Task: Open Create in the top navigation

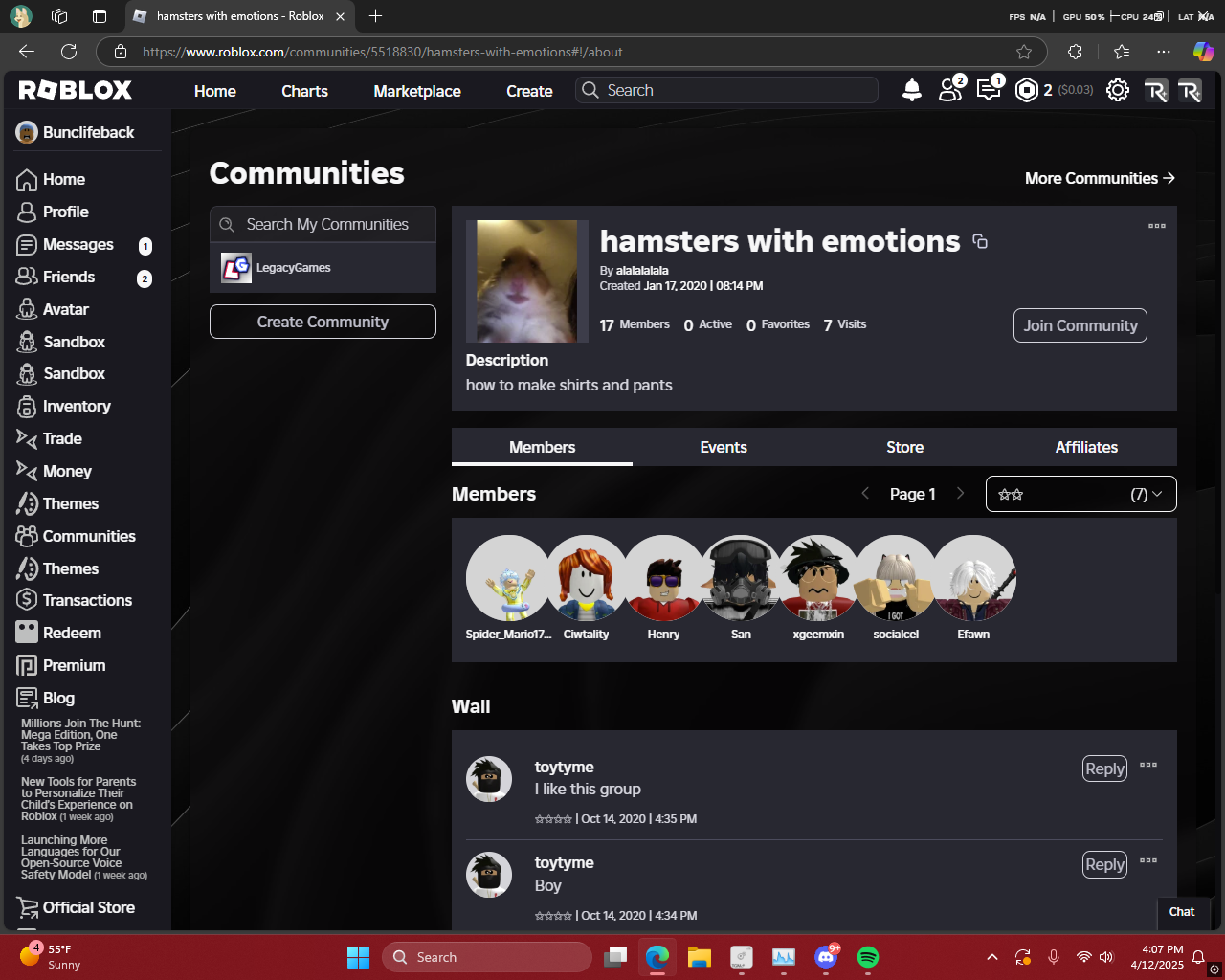Action: [529, 91]
